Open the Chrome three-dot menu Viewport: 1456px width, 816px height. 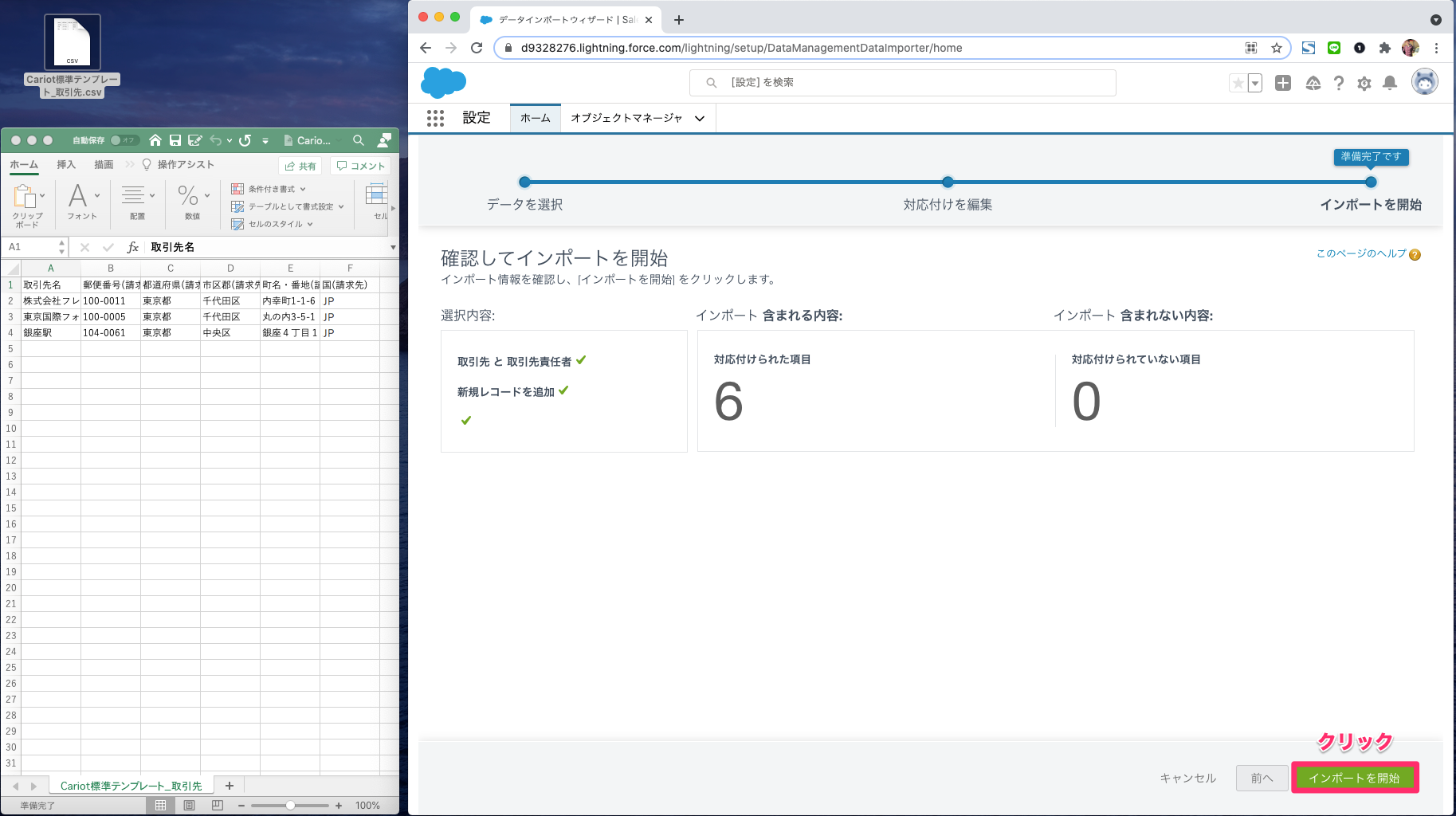1436,48
